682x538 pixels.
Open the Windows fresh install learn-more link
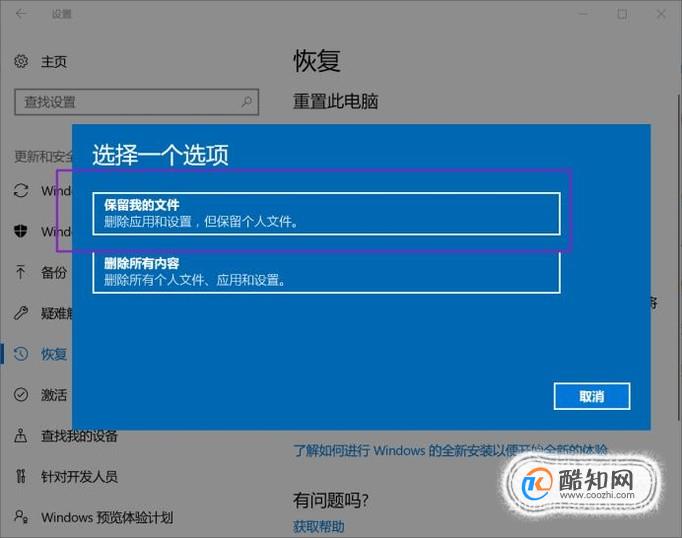(x=451, y=450)
